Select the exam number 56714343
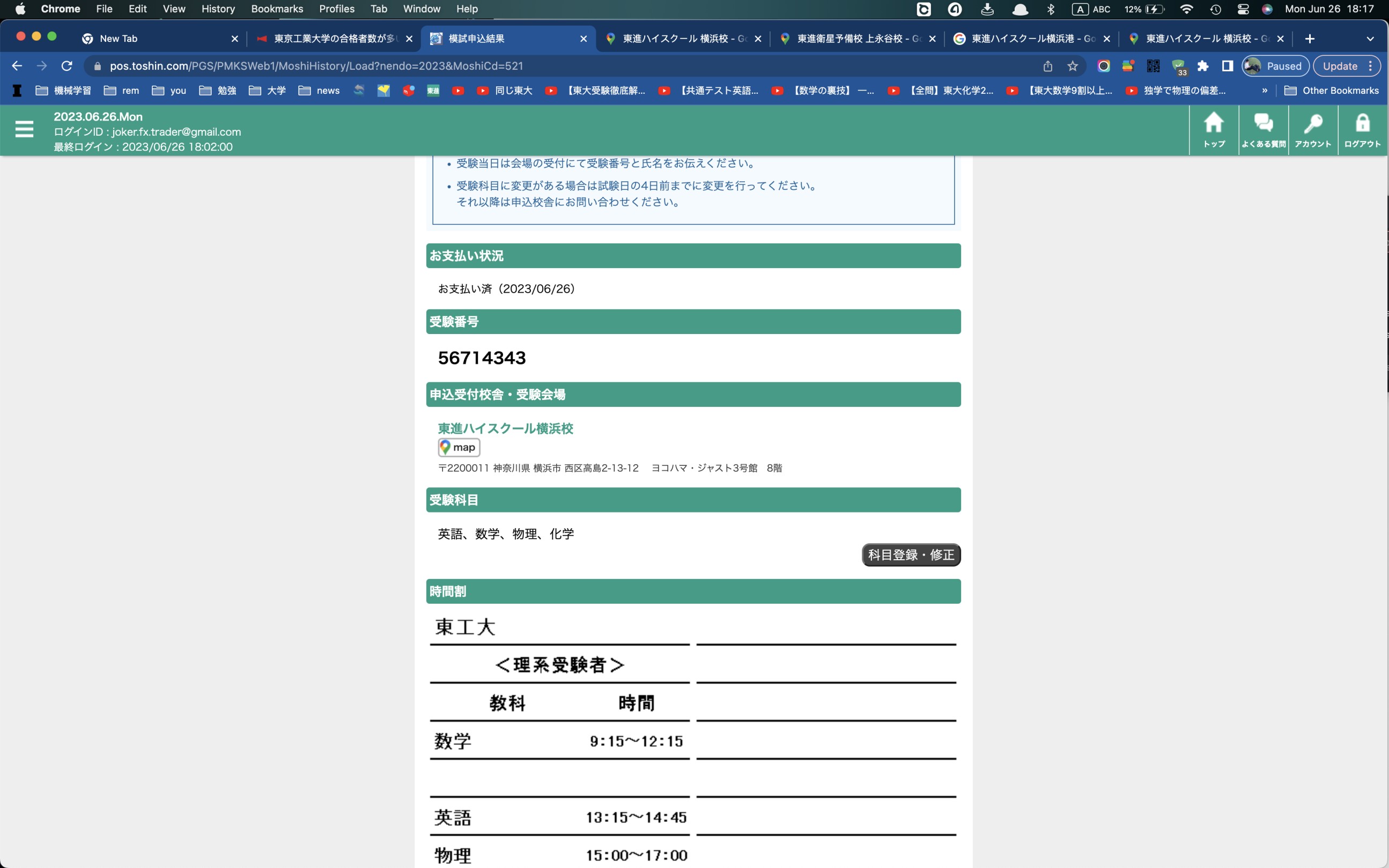This screenshot has width=1389, height=868. click(x=482, y=358)
